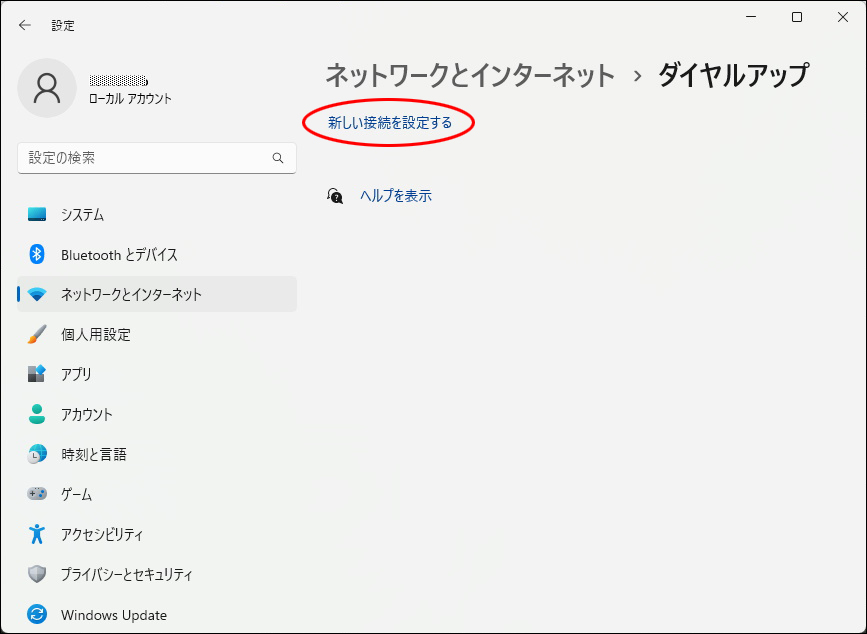Click the back arrow in the title bar

(25, 25)
